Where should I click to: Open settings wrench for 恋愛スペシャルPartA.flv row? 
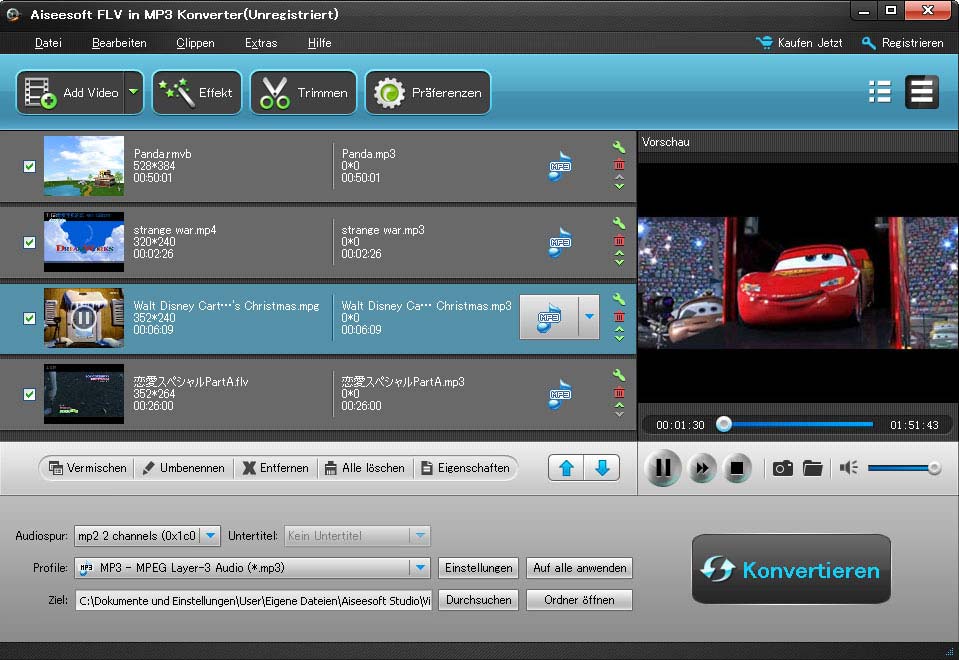(619, 374)
